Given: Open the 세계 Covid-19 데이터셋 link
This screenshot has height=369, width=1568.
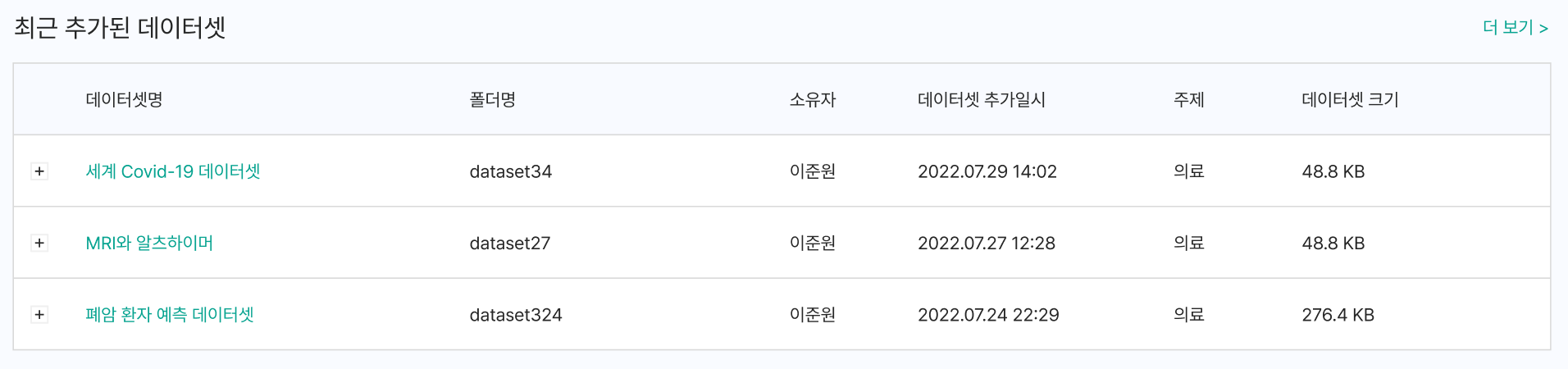Looking at the screenshot, I should pyautogui.click(x=173, y=171).
